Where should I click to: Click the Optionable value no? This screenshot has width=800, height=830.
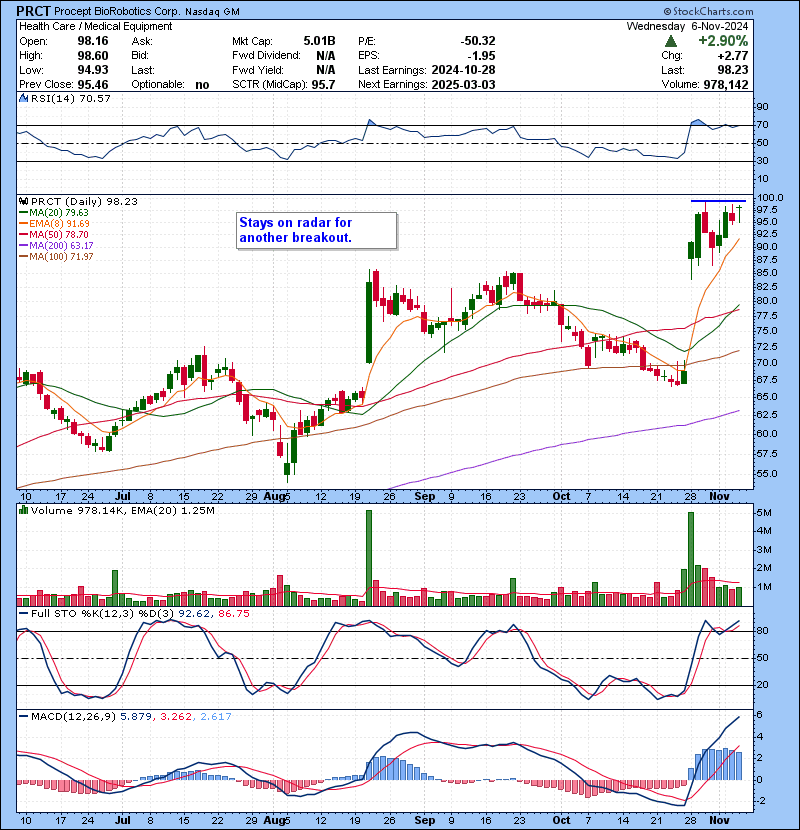click(202, 85)
